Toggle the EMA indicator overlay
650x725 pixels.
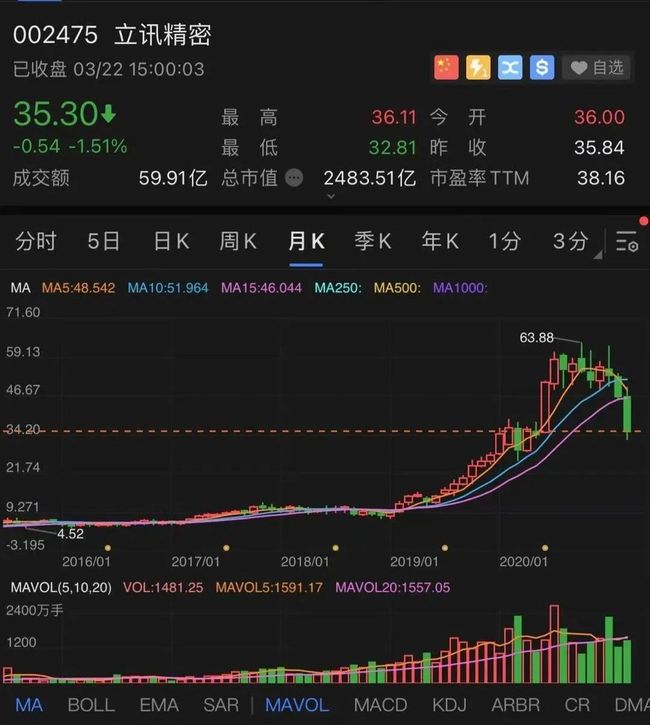(x=159, y=705)
